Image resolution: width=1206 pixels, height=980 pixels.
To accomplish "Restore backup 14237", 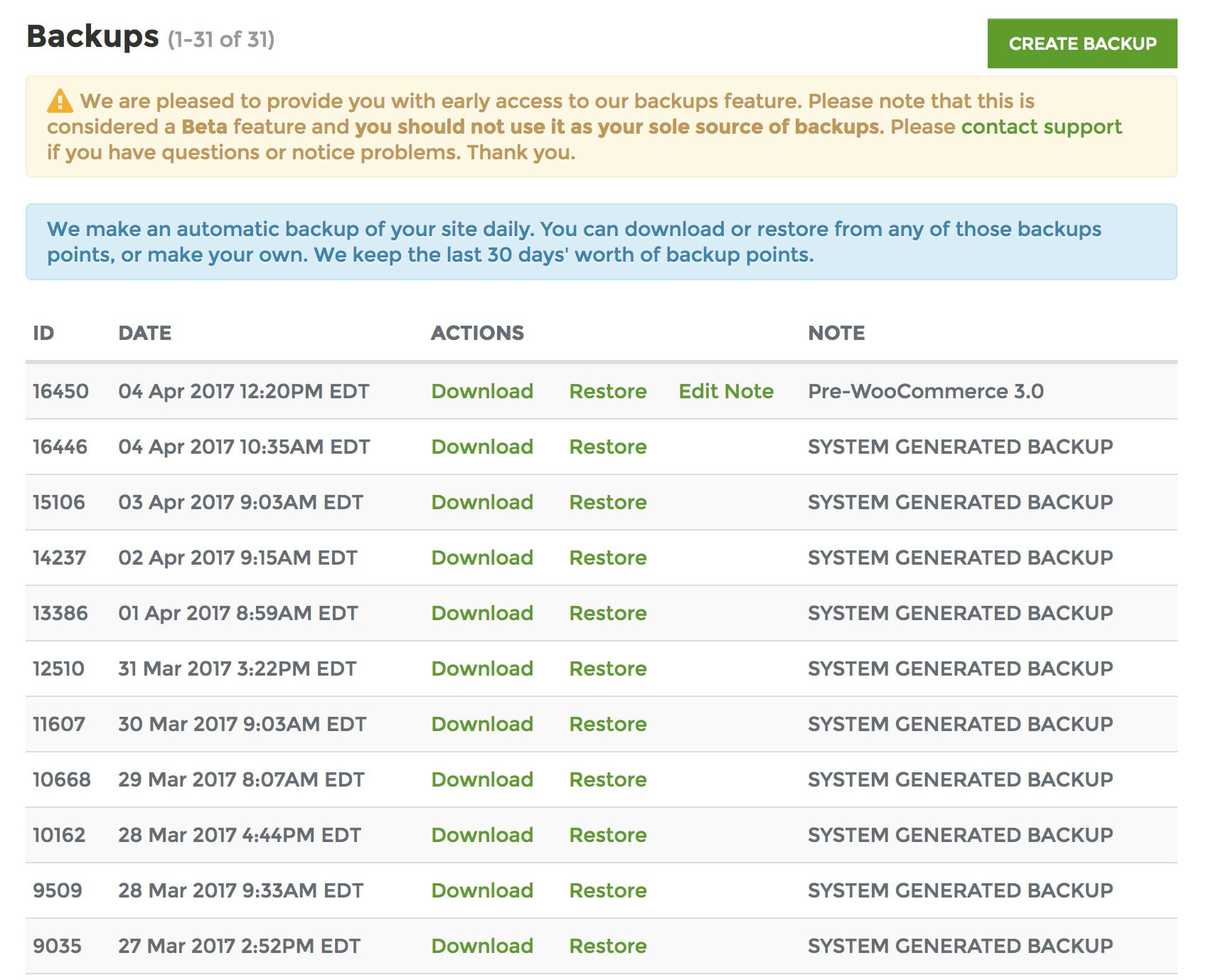I will coord(608,558).
